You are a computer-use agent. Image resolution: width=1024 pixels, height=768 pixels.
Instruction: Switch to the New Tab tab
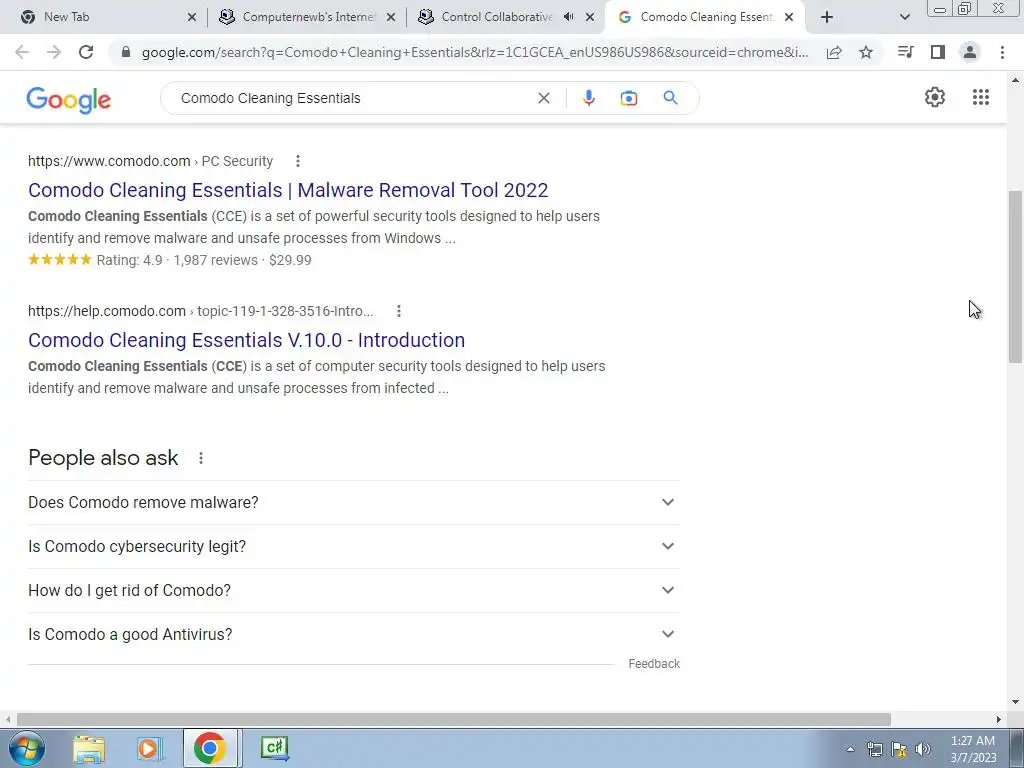tap(108, 17)
